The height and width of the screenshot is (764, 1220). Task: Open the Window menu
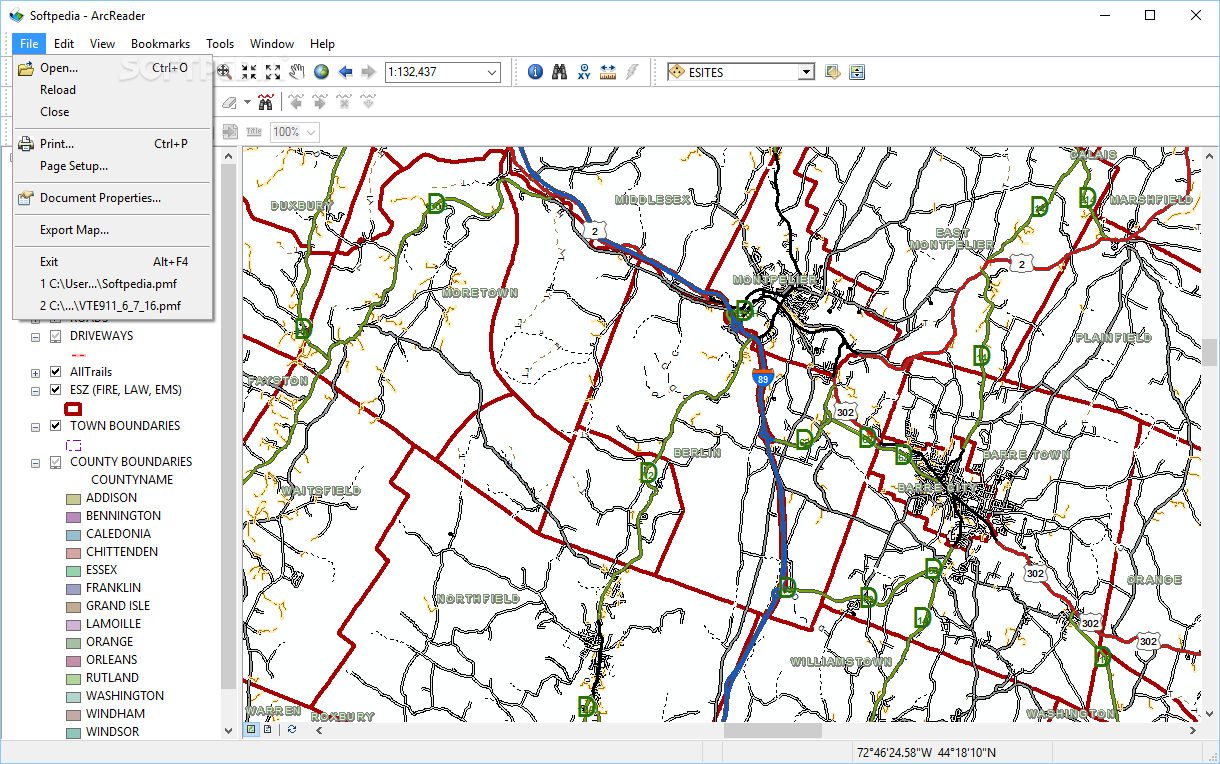point(272,44)
